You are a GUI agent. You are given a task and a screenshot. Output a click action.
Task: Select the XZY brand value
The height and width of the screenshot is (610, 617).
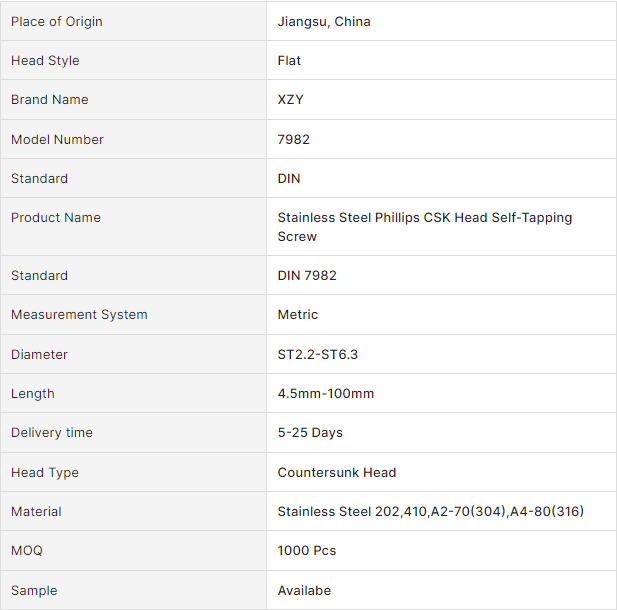(292, 99)
